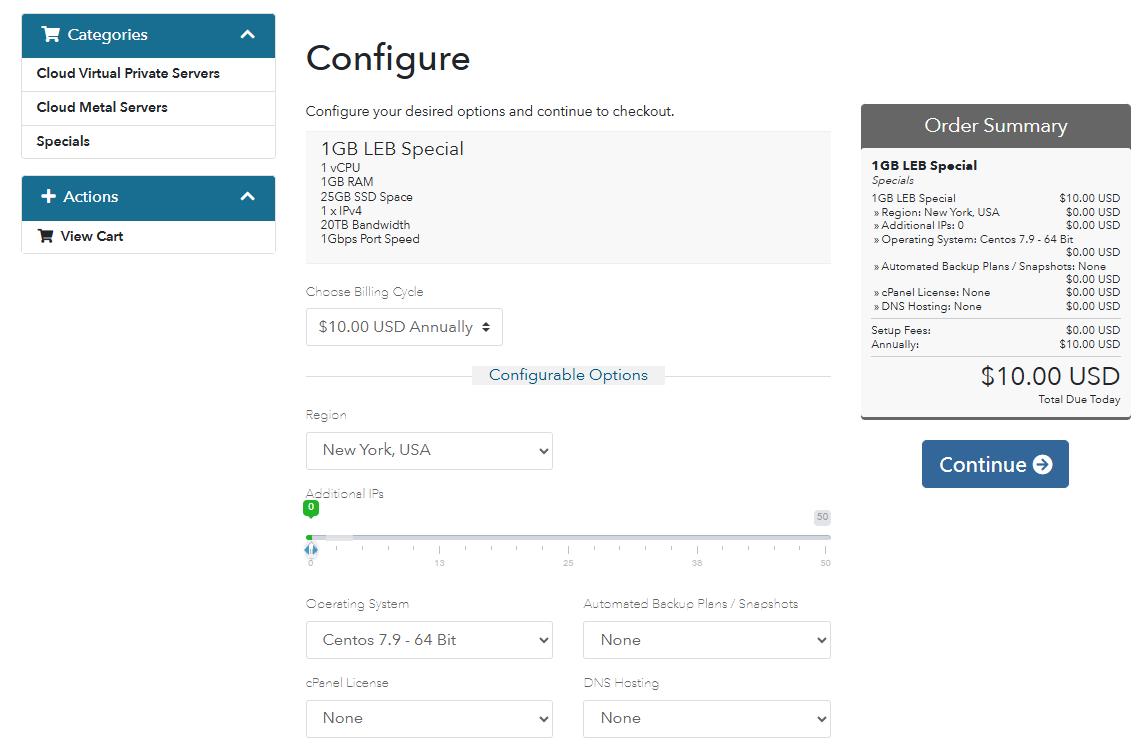
Task: Open Automated Backup Plans dropdown
Action: click(x=706, y=641)
